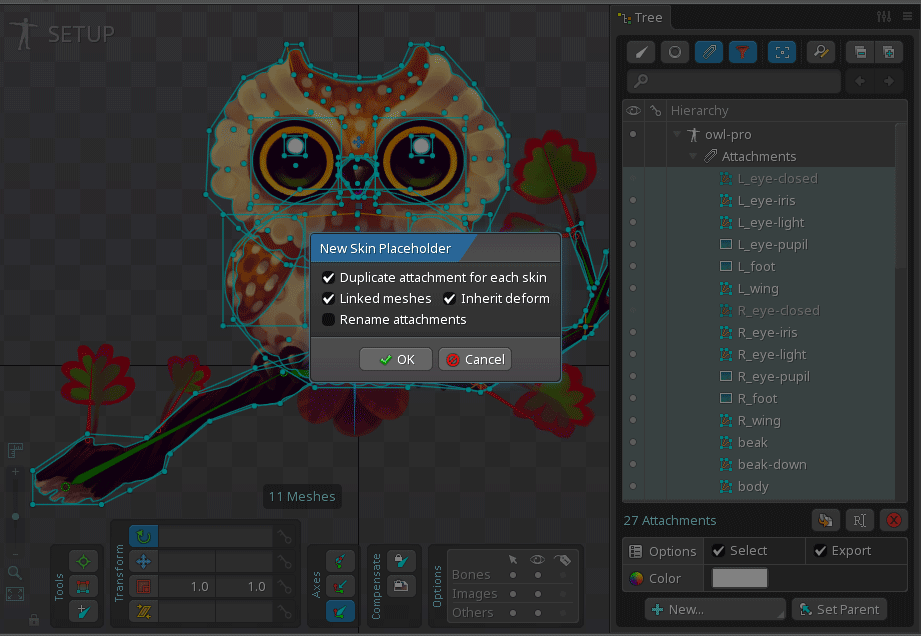Collapse the Attachments node
This screenshot has height=636, width=921.
pos(693,156)
